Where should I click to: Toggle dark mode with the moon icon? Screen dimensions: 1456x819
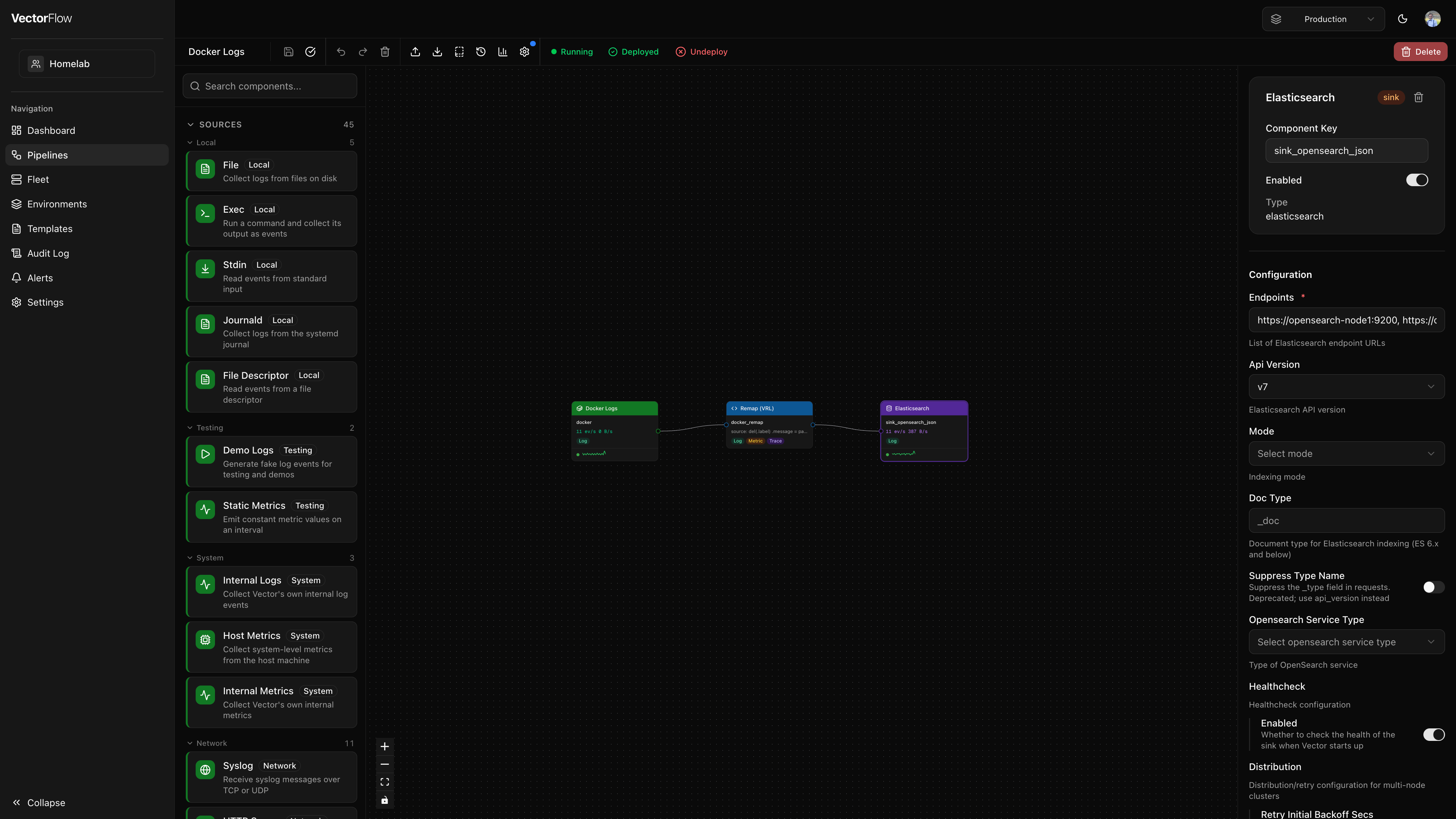[1402, 19]
